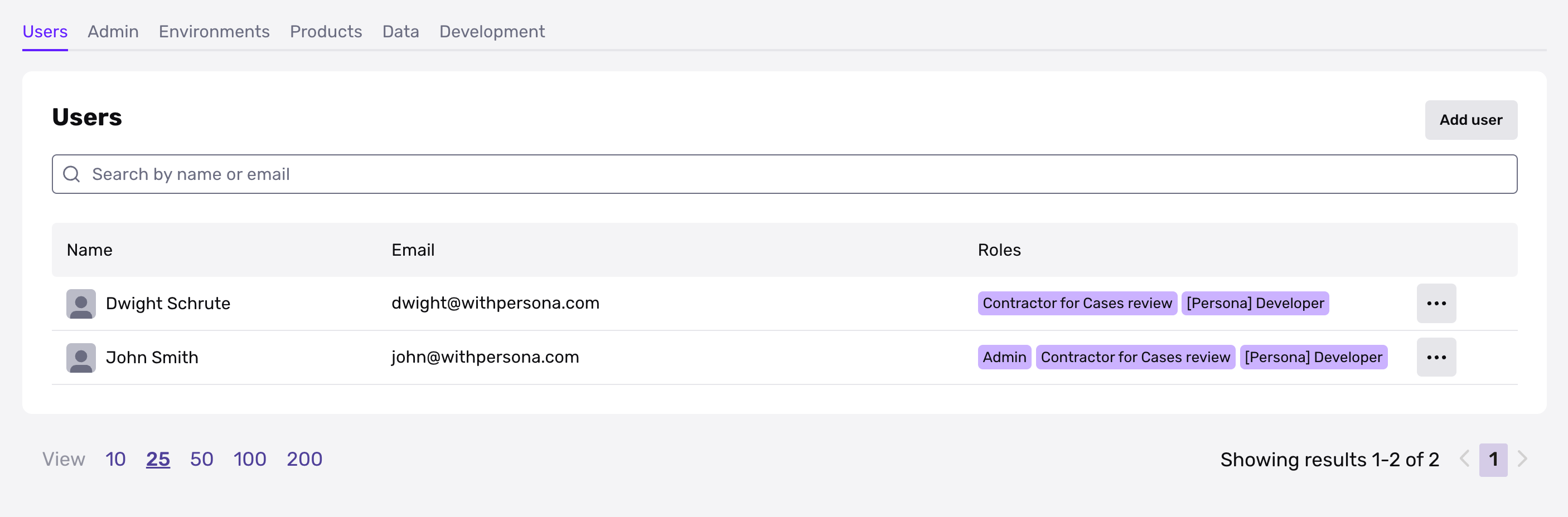The height and width of the screenshot is (517, 1568).
Task: Click John Smith's avatar icon
Action: (81, 358)
